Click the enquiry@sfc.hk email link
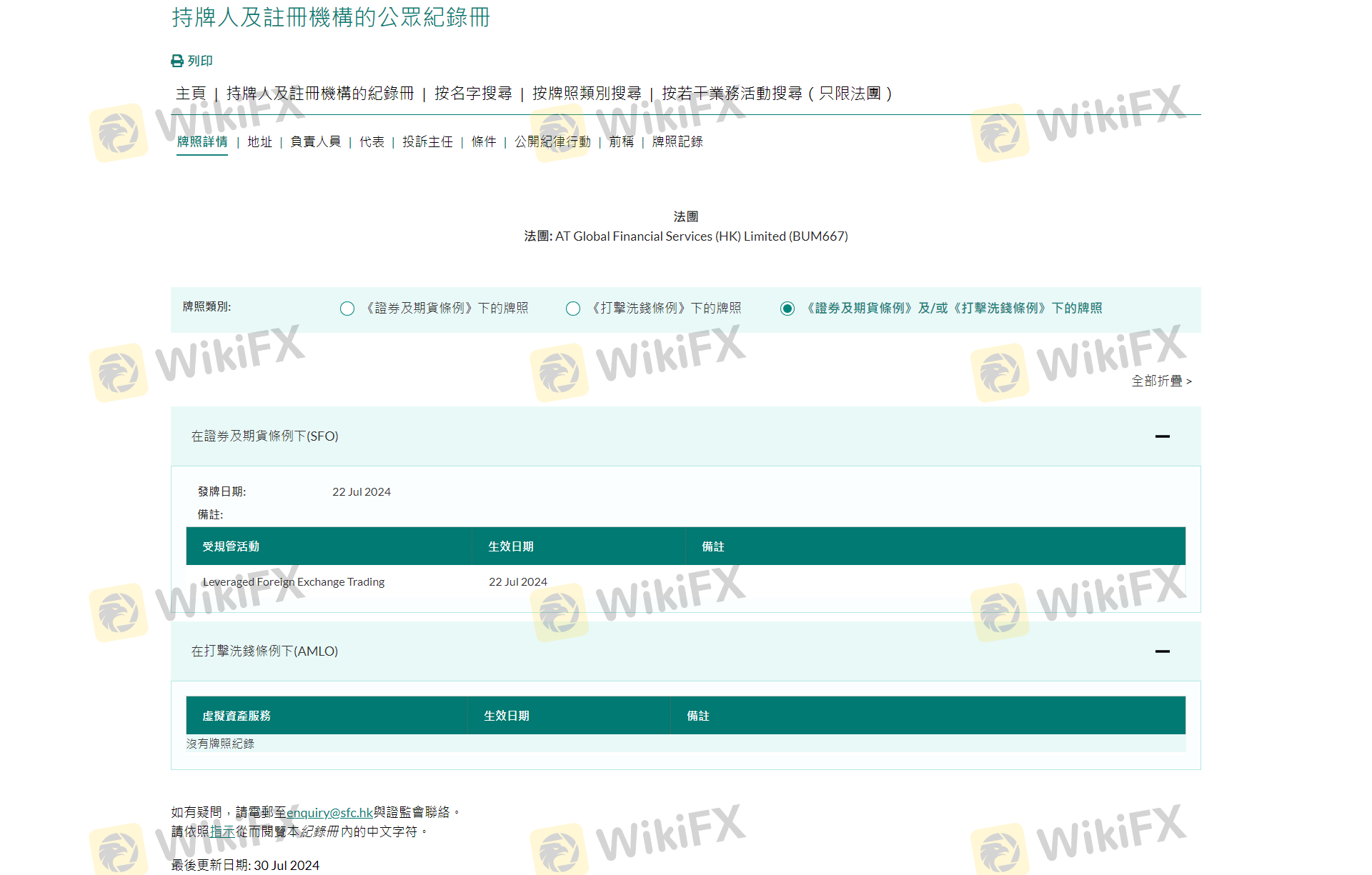Image resolution: width=1372 pixels, height=875 pixels. [x=329, y=813]
